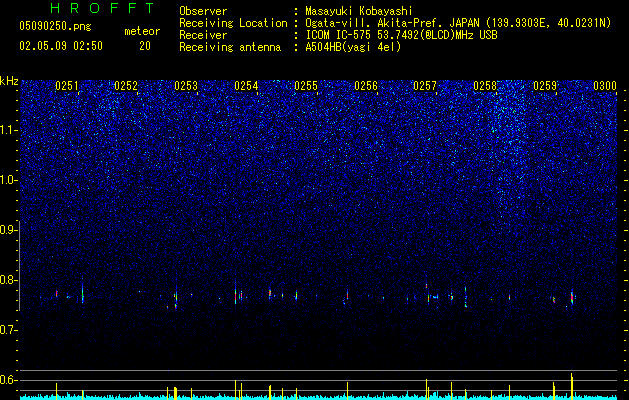Select the ICOM IC-575 53.7492 MHz USB text
This screenshot has width=629, height=400.
[x=401, y=35]
